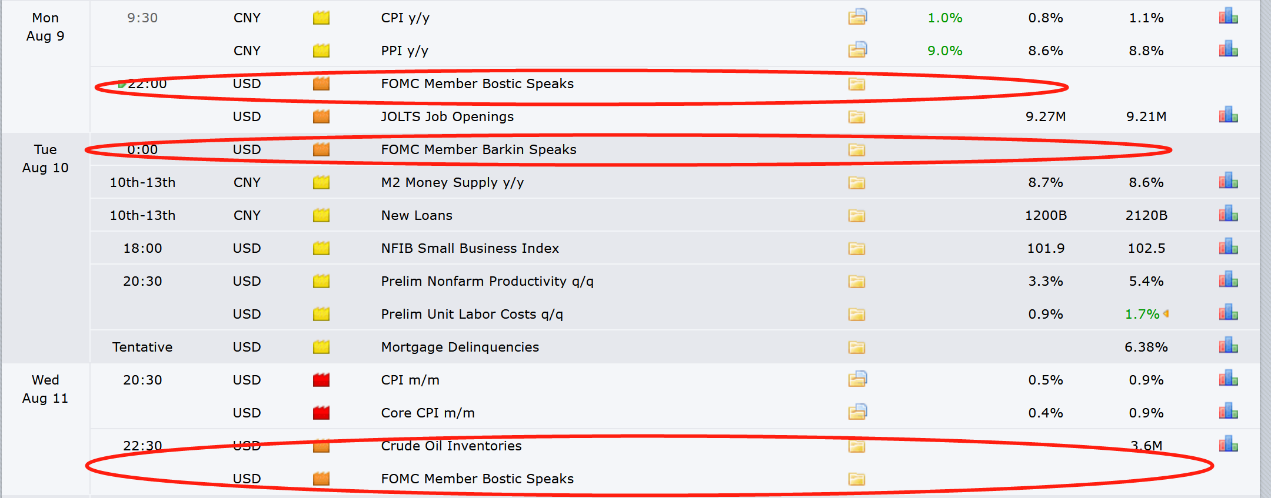Open detail folder for Core CPI m/m
Viewport: 1271px width, 498px height.
(x=857, y=413)
